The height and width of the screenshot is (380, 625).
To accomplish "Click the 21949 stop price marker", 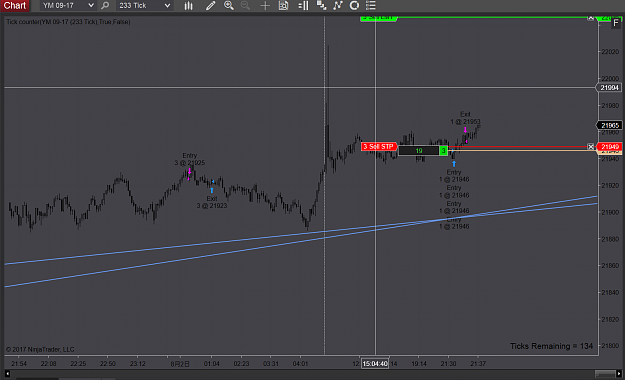I will [x=610, y=147].
